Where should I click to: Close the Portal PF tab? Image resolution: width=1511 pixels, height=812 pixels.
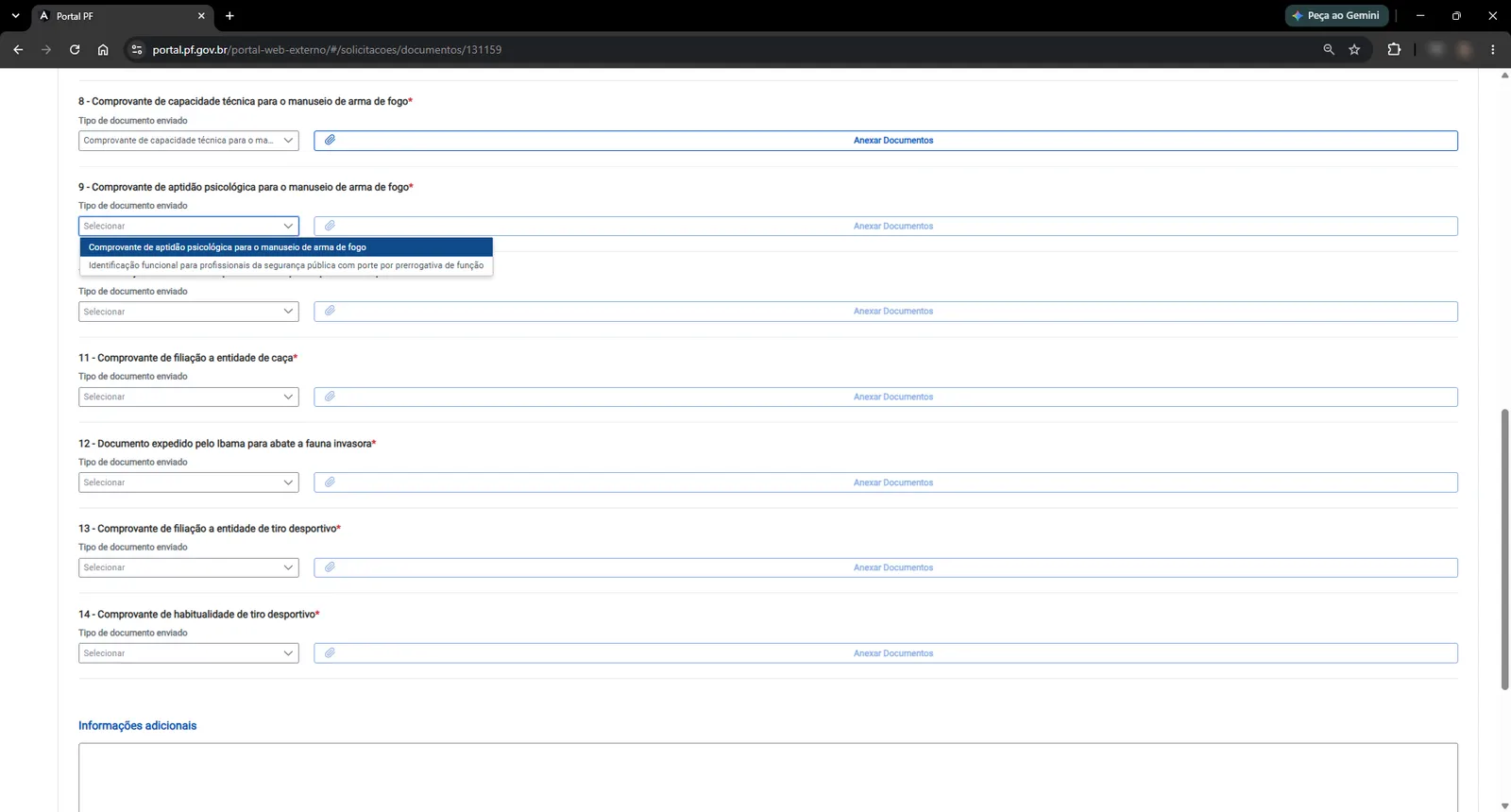pyautogui.click(x=201, y=16)
